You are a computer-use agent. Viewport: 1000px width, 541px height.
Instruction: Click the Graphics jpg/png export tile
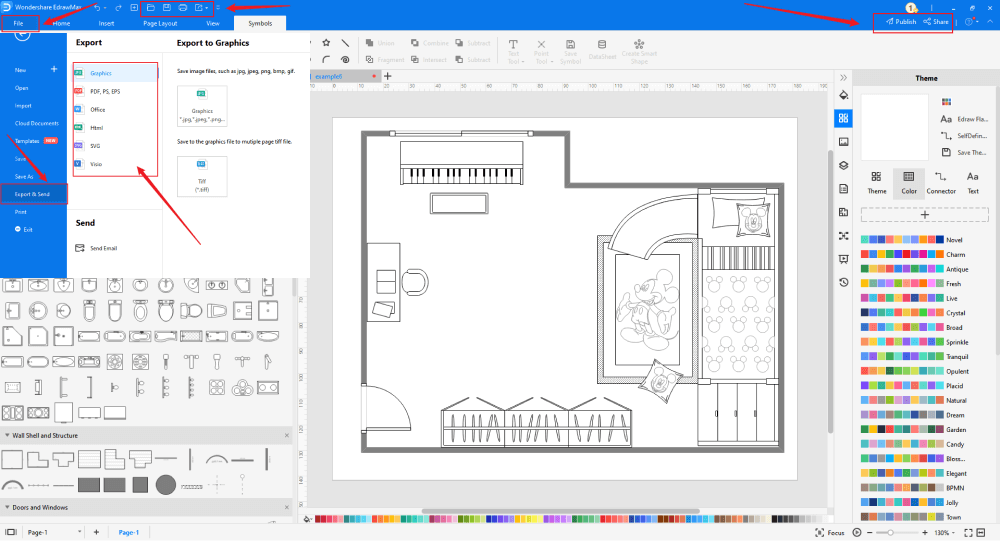[202, 106]
